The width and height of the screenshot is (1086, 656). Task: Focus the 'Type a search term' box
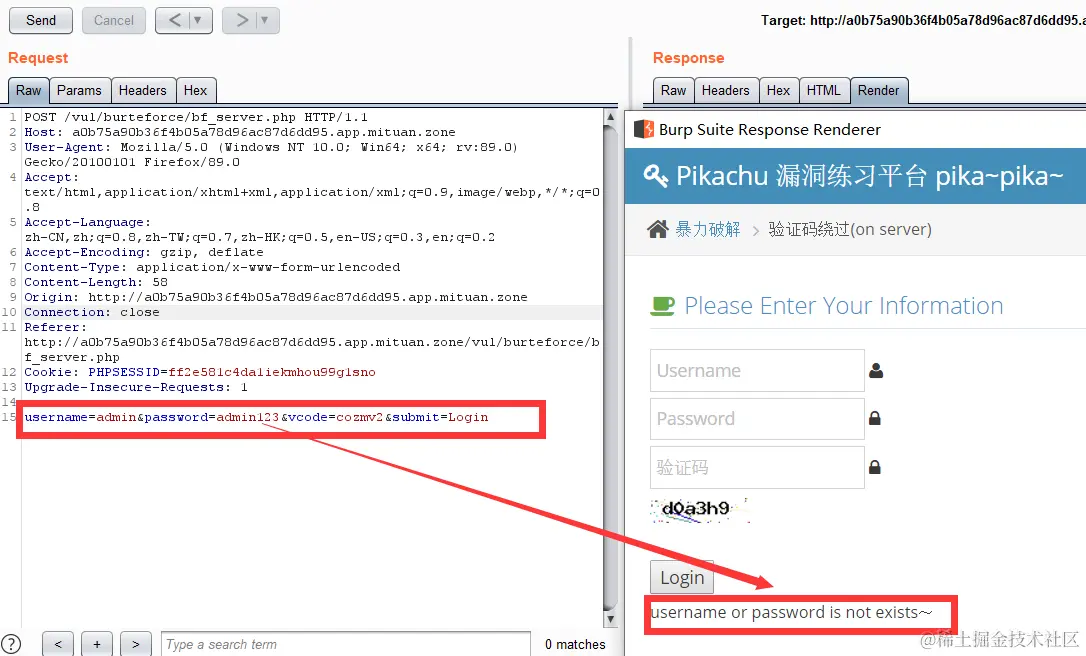coord(346,644)
